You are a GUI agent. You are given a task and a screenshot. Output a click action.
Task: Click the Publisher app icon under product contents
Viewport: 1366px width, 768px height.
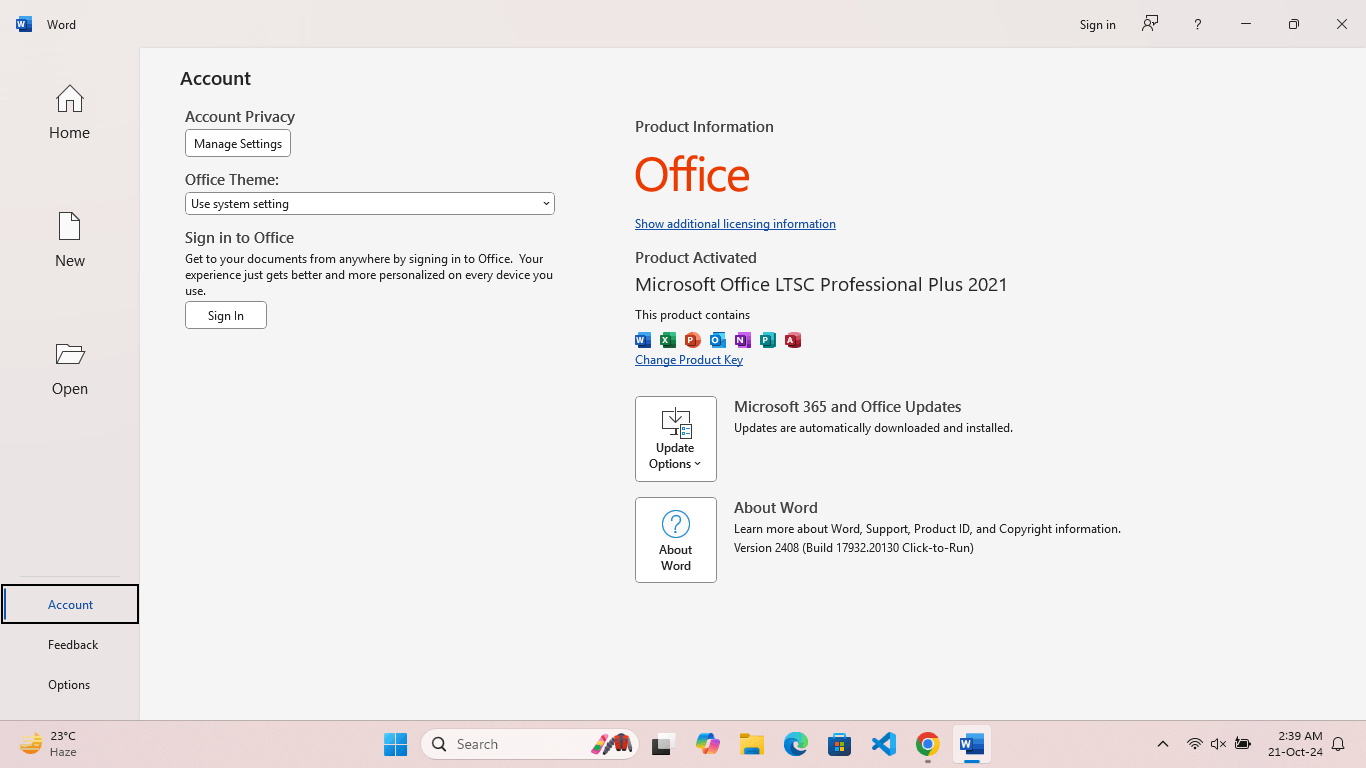pos(768,340)
